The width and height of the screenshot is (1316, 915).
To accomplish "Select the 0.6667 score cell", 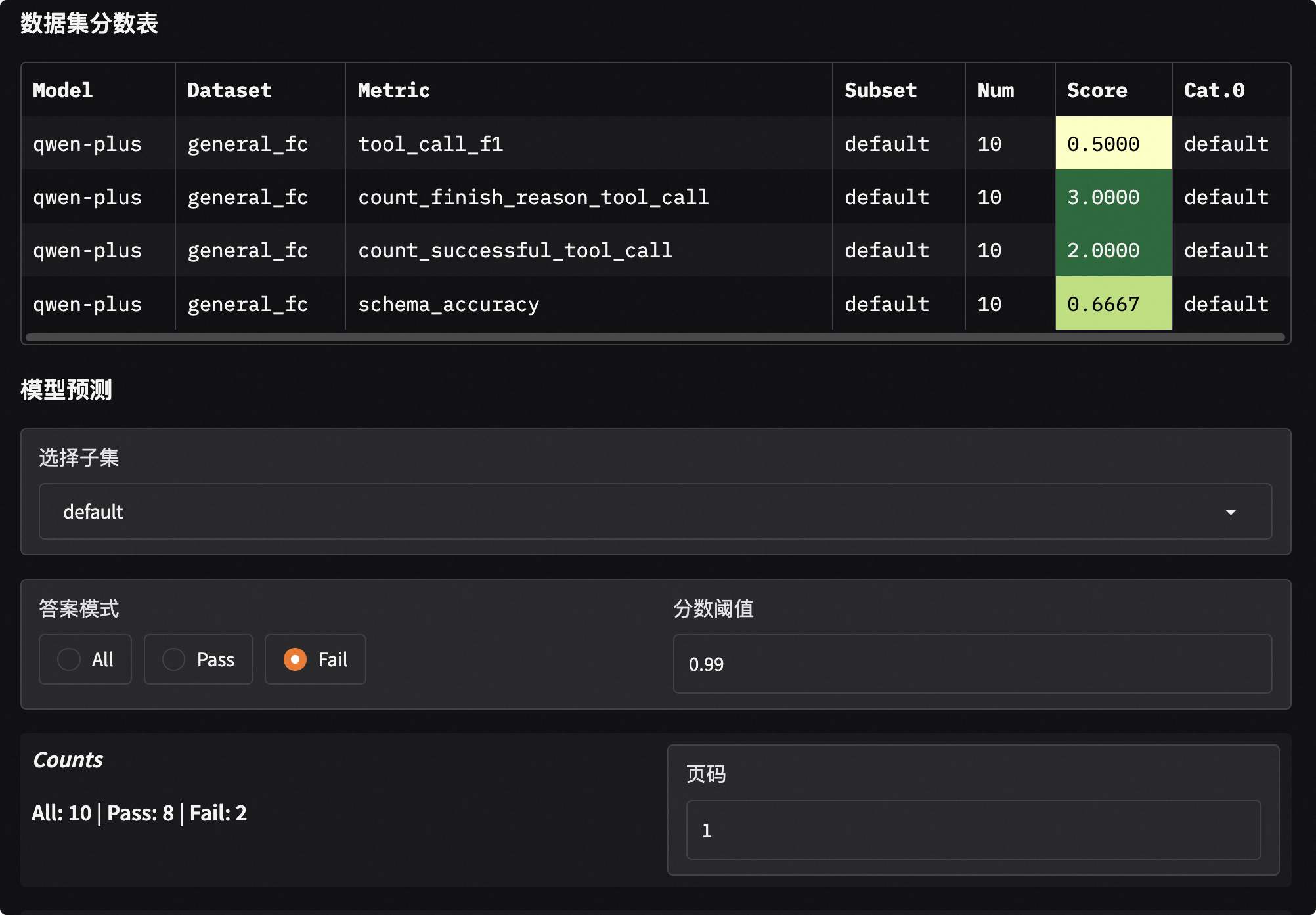I will pyautogui.click(x=1113, y=303).
